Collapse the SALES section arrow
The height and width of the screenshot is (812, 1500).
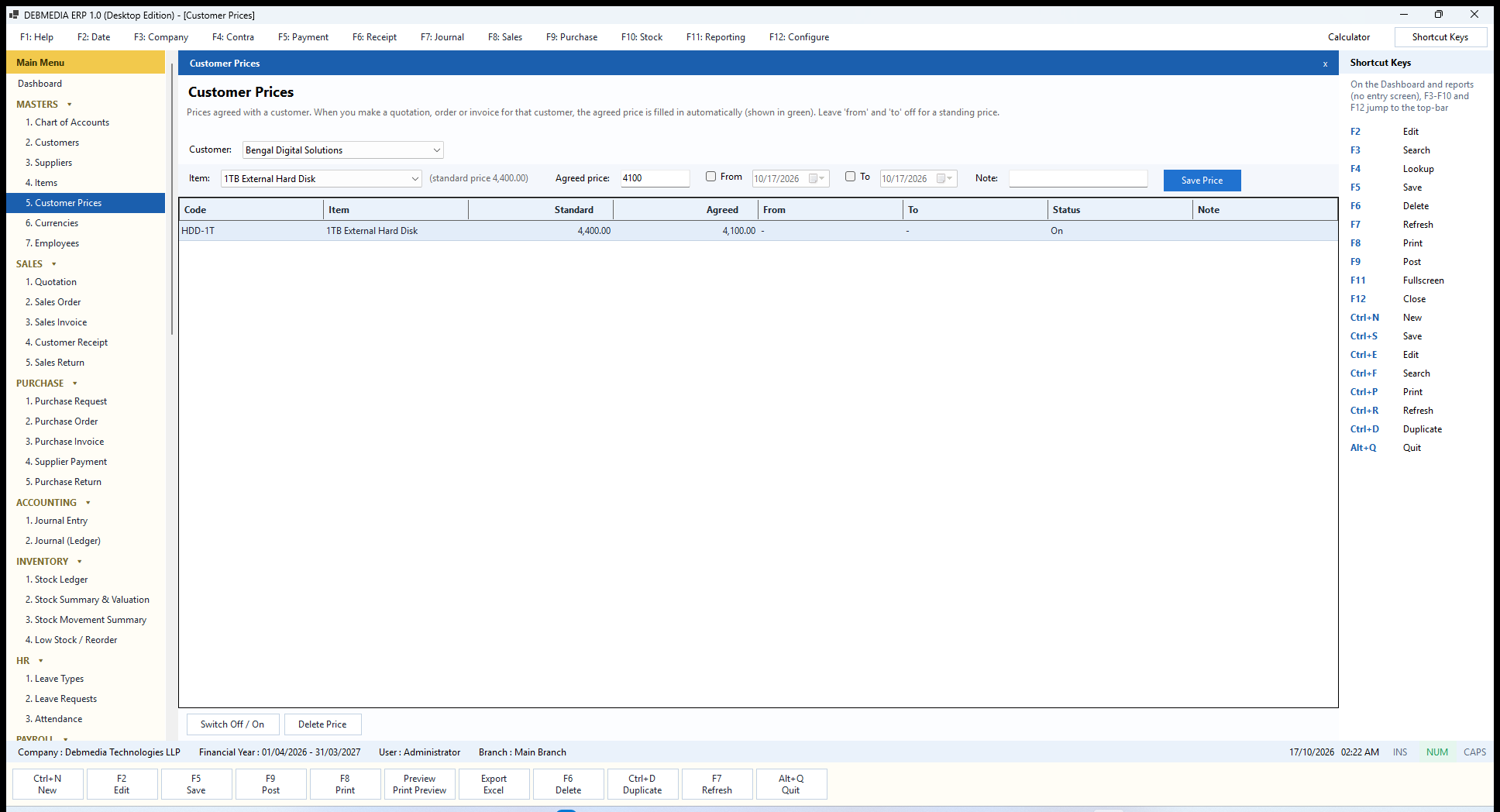pyautogui.click(x=54, y=264)
